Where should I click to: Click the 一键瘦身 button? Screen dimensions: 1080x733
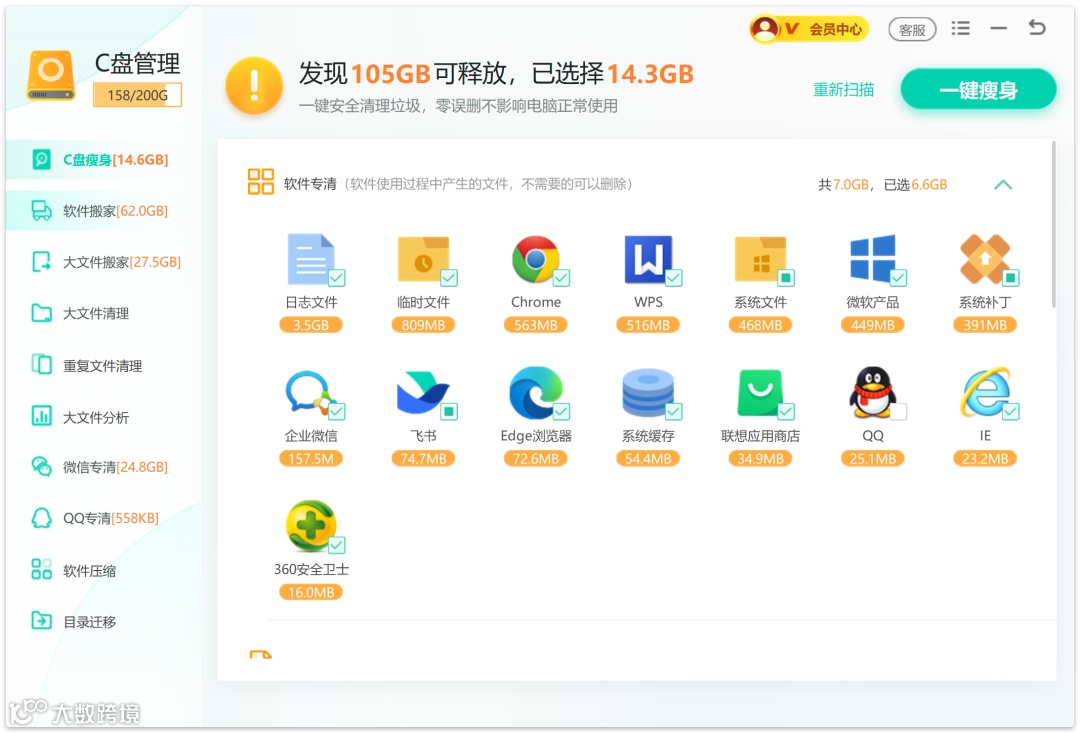(x=978, y=90)
